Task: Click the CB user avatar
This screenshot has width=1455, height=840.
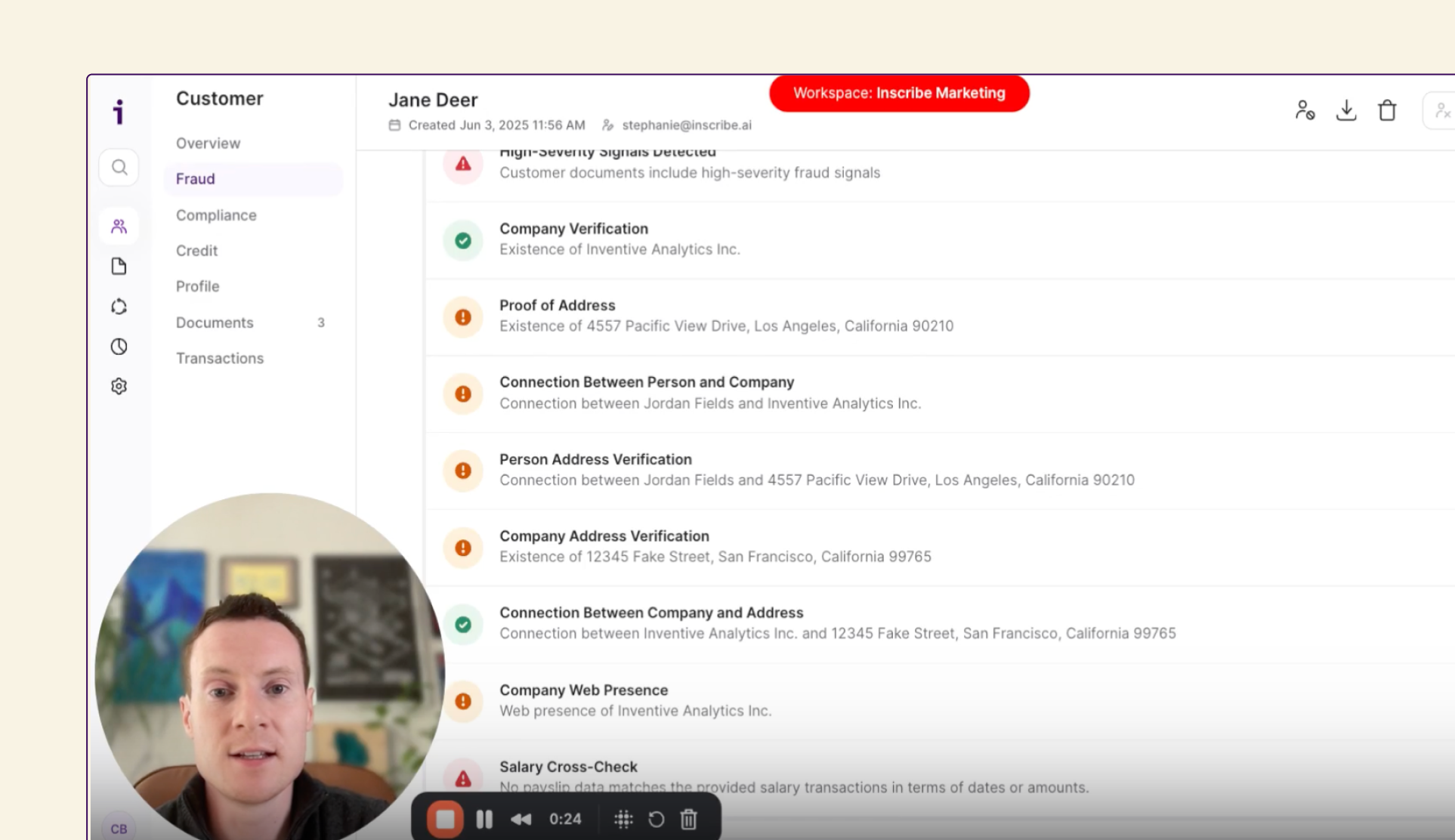Action: [119, 828]
